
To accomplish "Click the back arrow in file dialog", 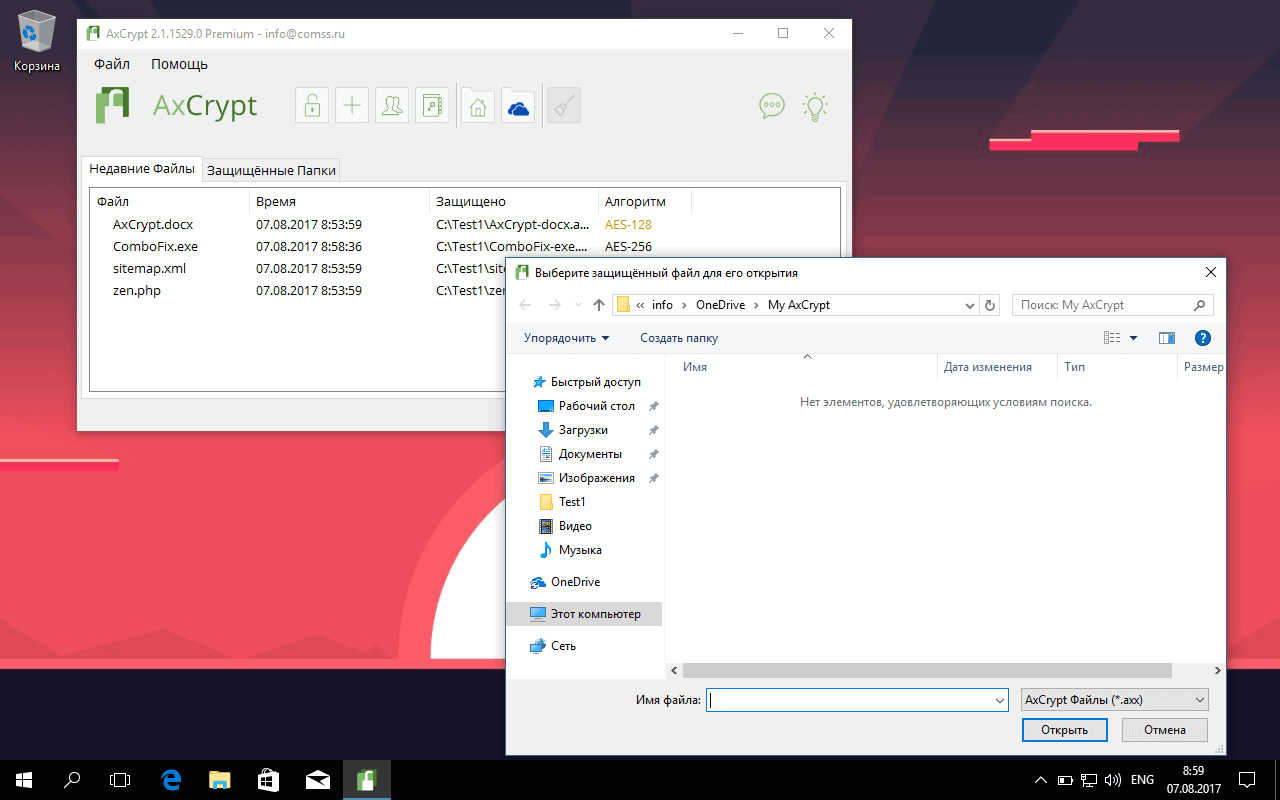I will coord(526,305).
